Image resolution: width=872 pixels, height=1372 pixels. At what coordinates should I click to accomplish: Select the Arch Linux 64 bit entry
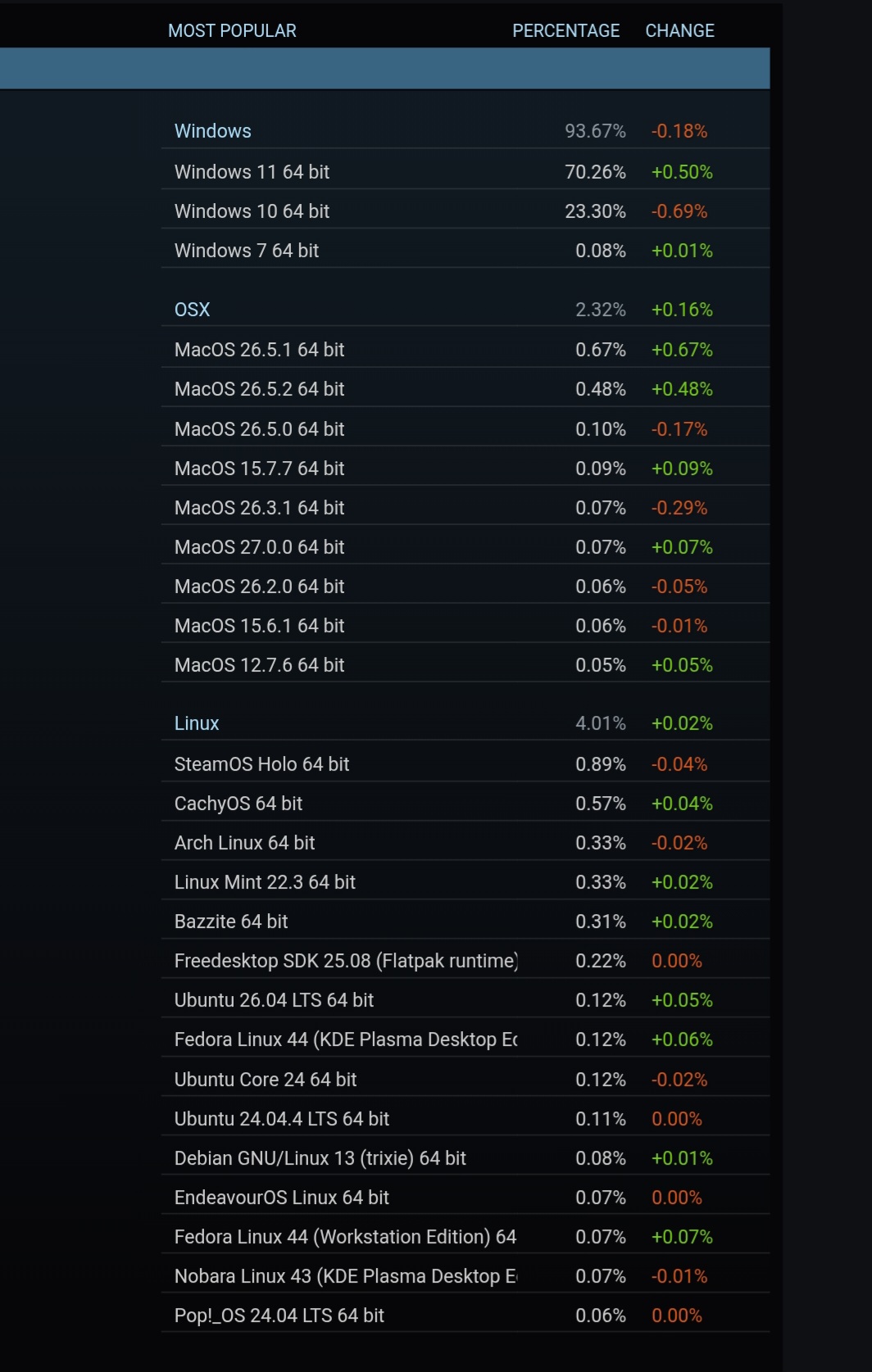[465, 843]
